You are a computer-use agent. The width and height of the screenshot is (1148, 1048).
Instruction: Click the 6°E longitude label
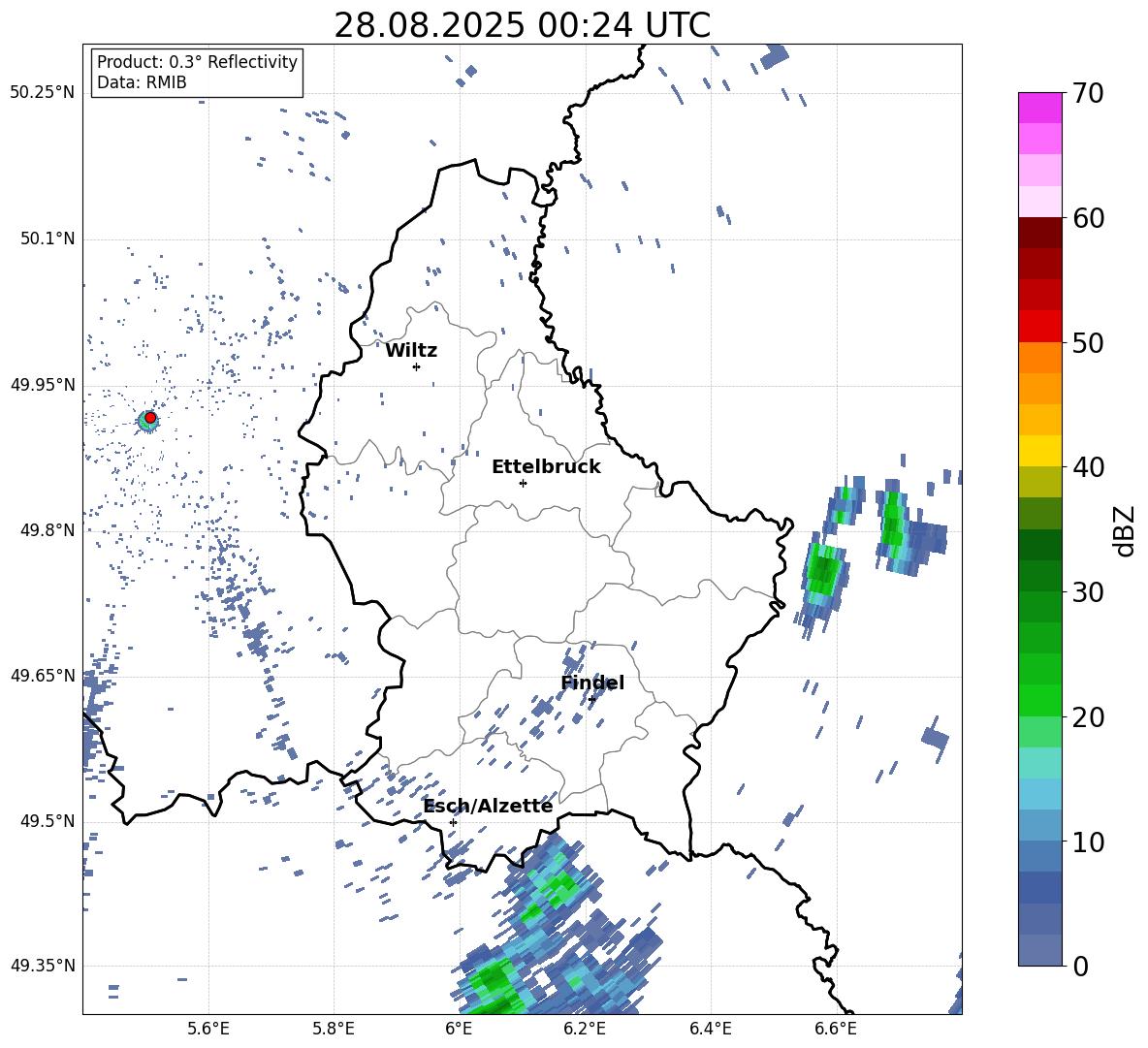click(x=459, y=1029)
